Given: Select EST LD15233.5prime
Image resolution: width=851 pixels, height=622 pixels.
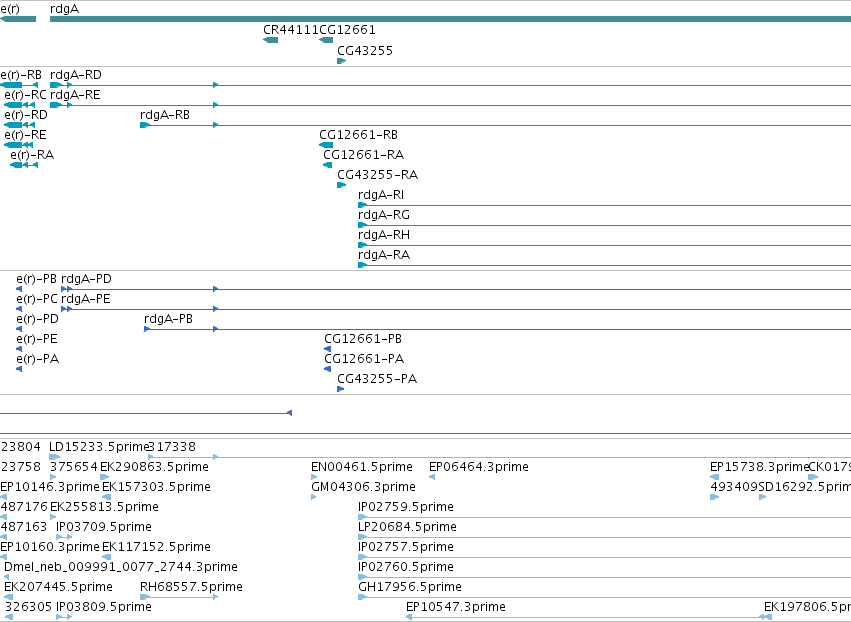Looking at the screenshot, I should coord(98,447).
